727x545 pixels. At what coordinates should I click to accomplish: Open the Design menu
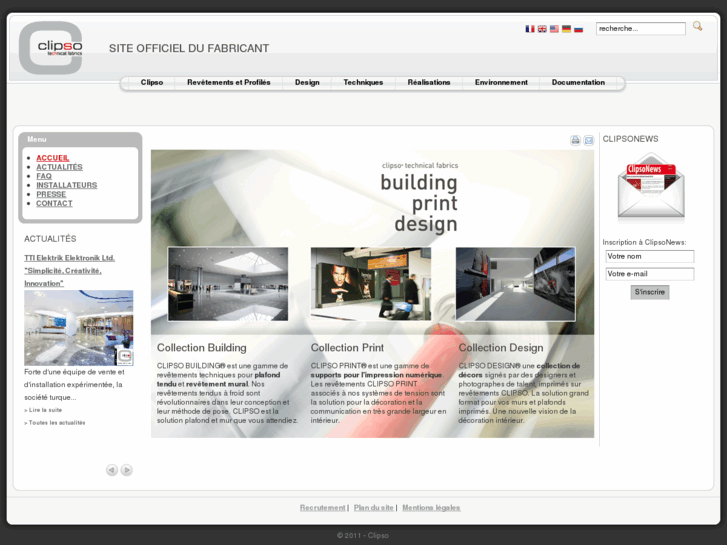[x=307, y=83]
